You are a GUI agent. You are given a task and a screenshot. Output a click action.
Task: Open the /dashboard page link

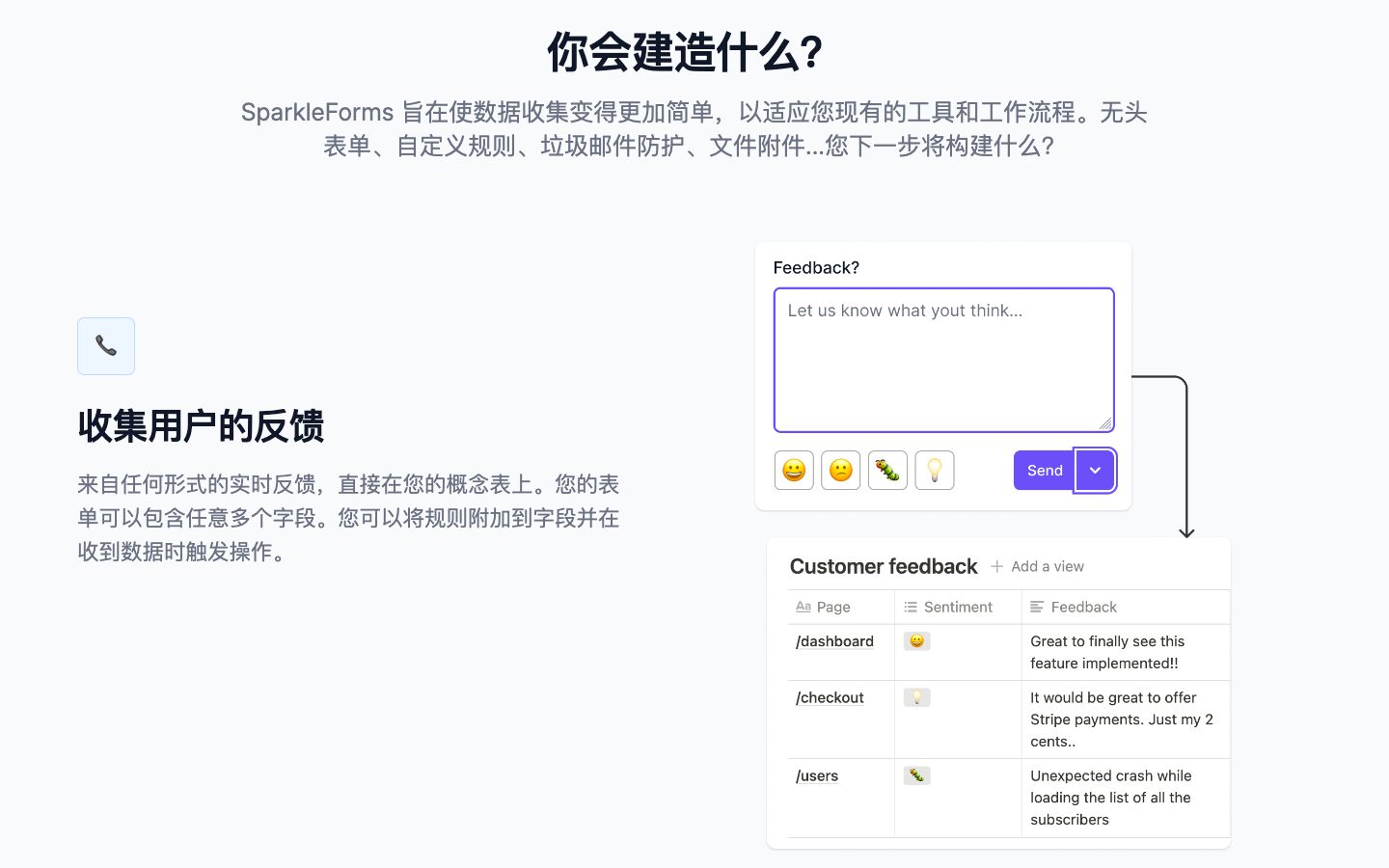[833, 640]
